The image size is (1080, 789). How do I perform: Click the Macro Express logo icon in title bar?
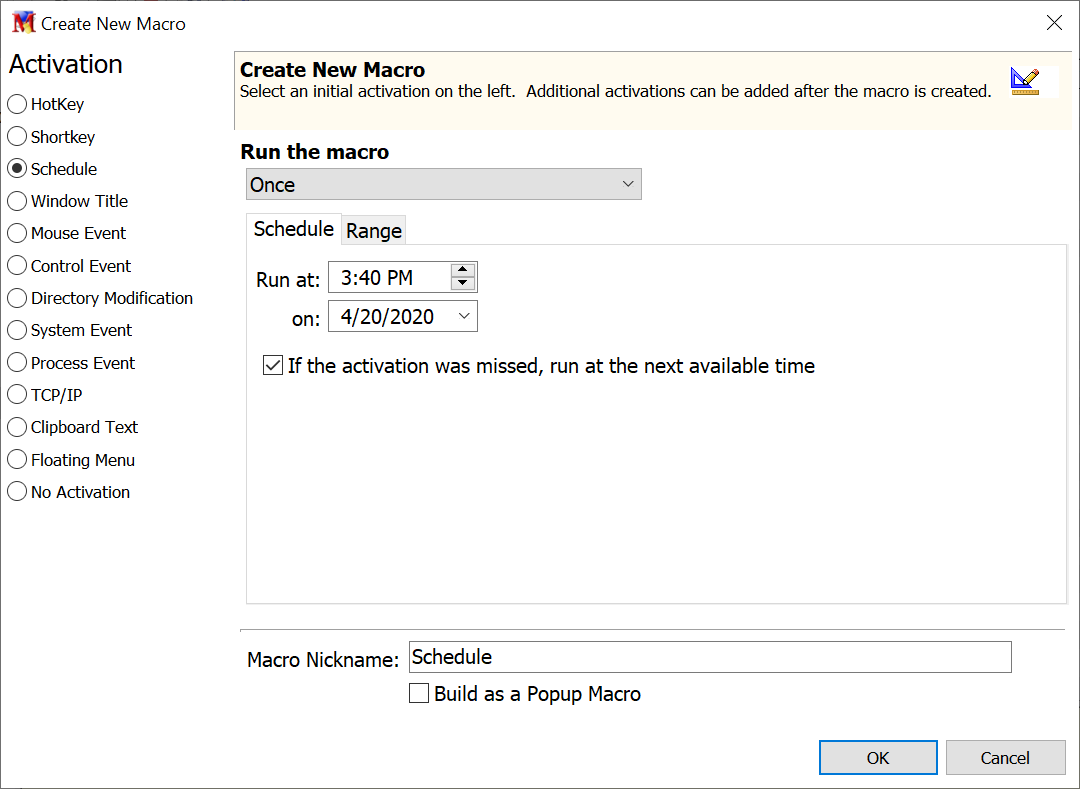pyautogui.click(x=23, y=23)
